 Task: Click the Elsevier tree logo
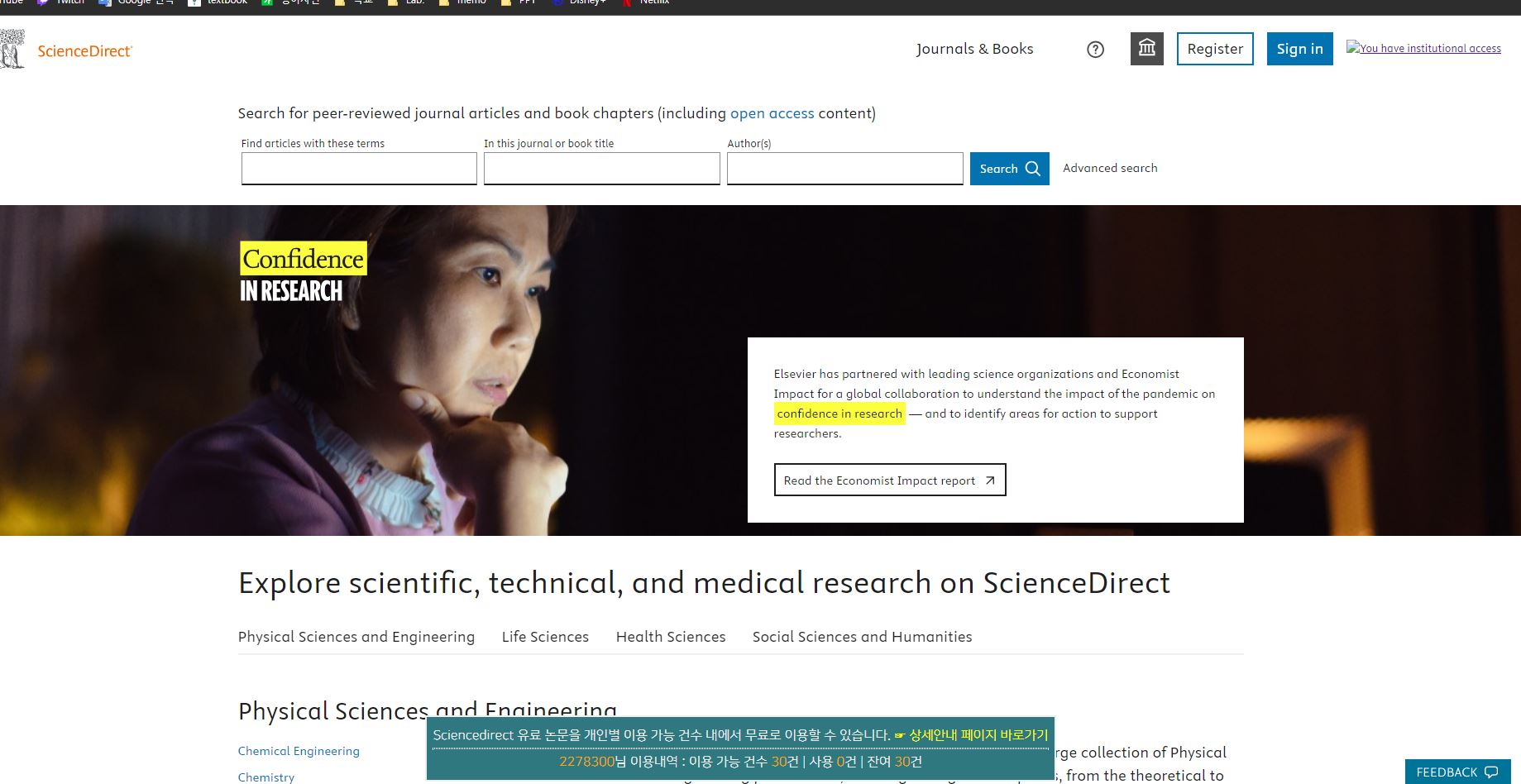click(x=12, y=50)
